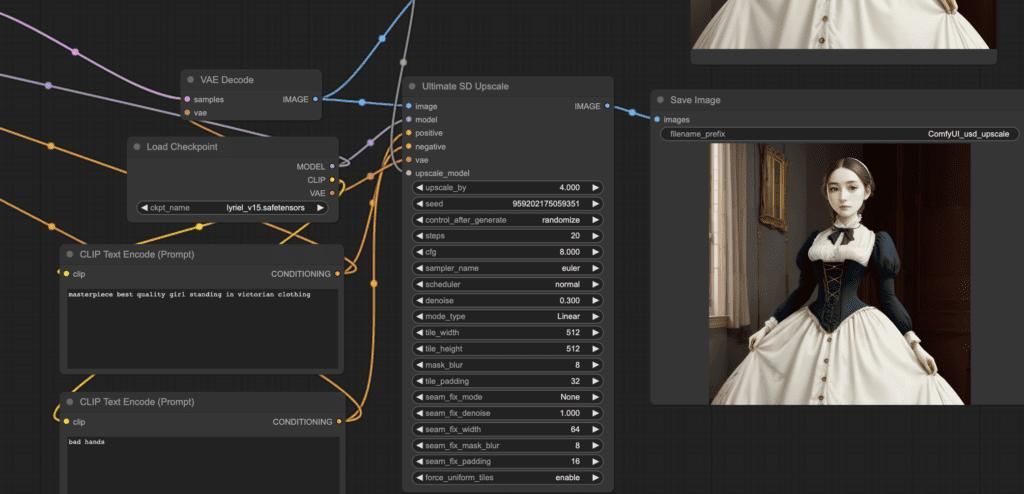The image size is (1024, 494).
Task: Click the IMAGE output port on Ultimate SD Upscale
Action: click(608, 106)
